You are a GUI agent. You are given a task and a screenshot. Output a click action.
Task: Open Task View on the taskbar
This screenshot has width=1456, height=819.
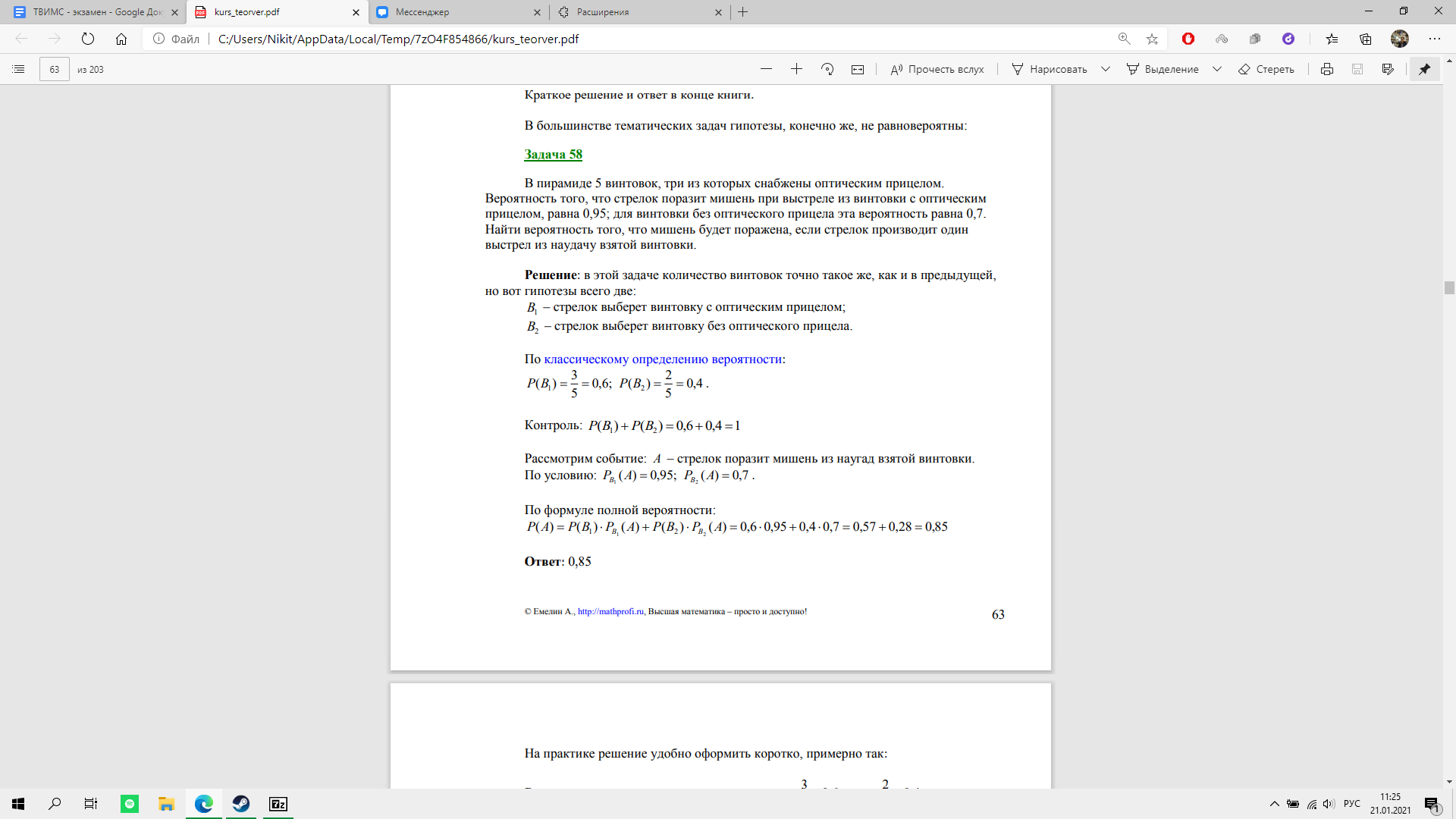(x=91, y=804)
